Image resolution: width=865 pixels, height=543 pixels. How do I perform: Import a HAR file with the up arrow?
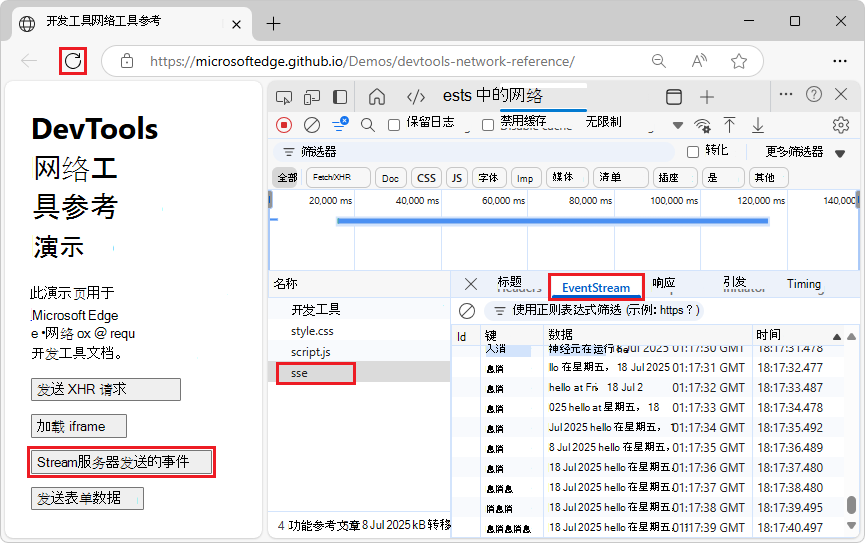tap(729, 125)
